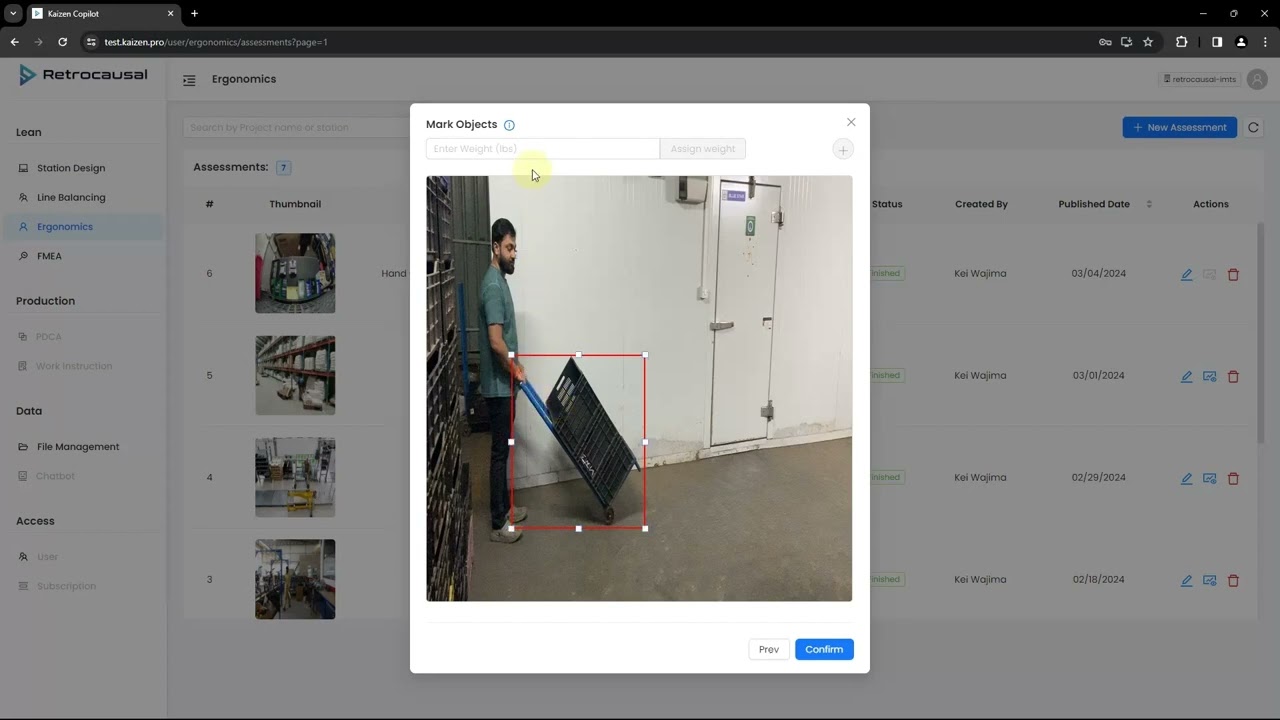The height and width of the screenshot is (720, 1280).
Task: Click the password key icon in address bar
Action: [x=1105, y=42]
